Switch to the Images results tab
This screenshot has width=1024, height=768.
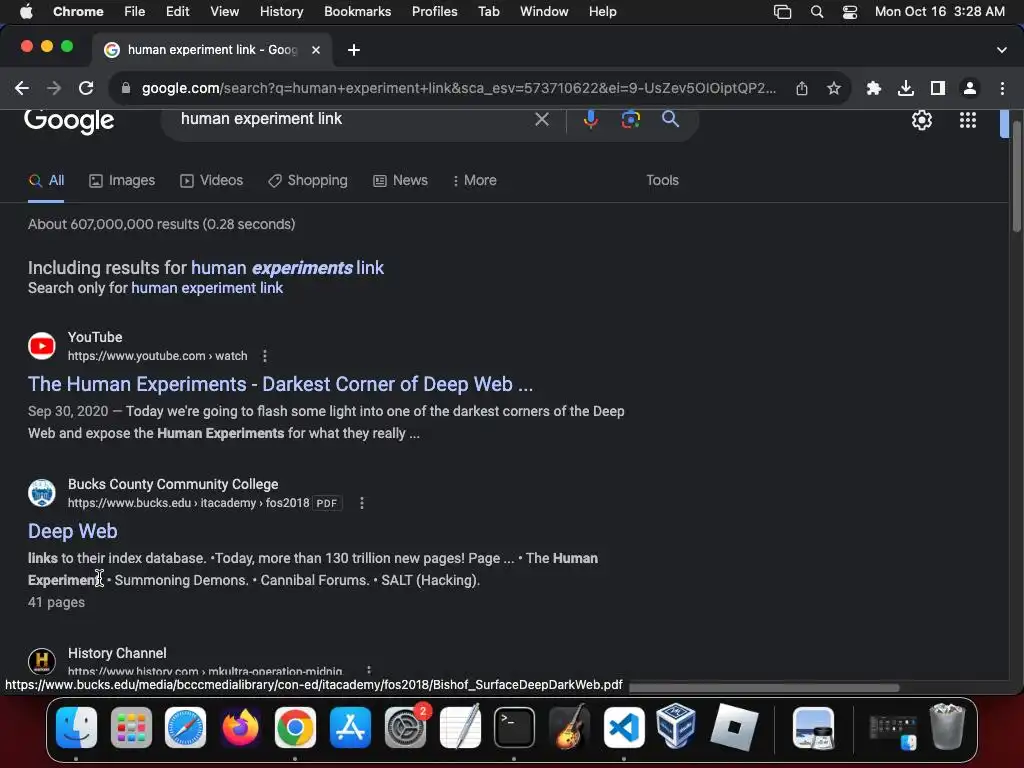point(122,180)
